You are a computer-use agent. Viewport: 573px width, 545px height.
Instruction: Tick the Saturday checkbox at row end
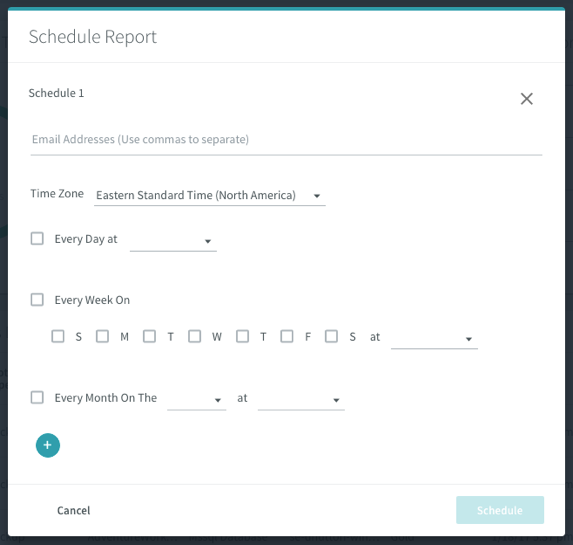[x=331, y=336]
